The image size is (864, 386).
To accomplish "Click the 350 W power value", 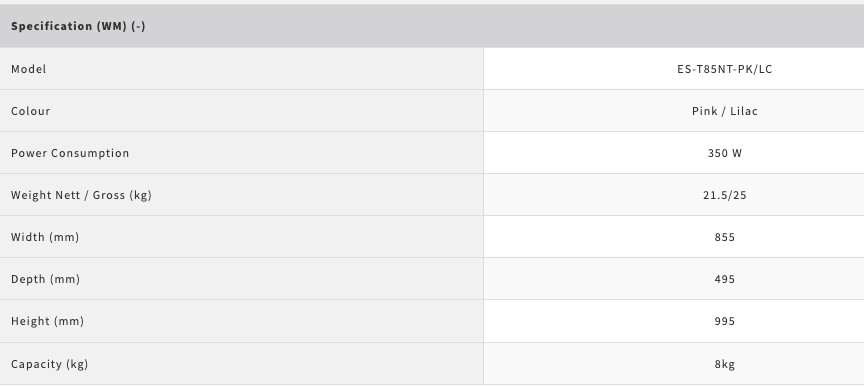I will point(725,153).
